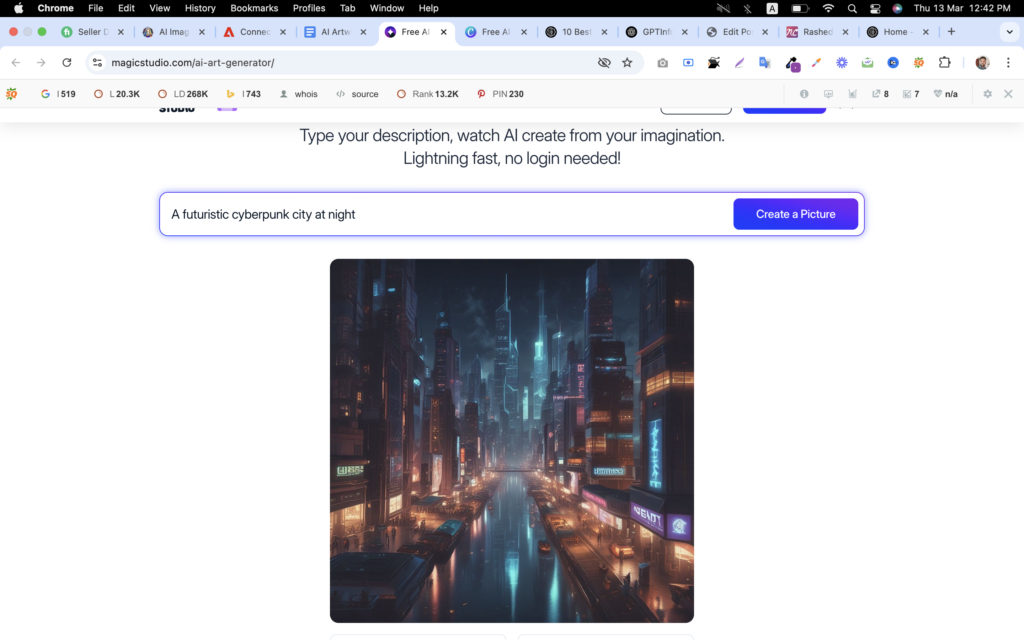This screenshot has width=1024, height=640.
Task: Click the browser forward arrow
Action: pos(41,63)
